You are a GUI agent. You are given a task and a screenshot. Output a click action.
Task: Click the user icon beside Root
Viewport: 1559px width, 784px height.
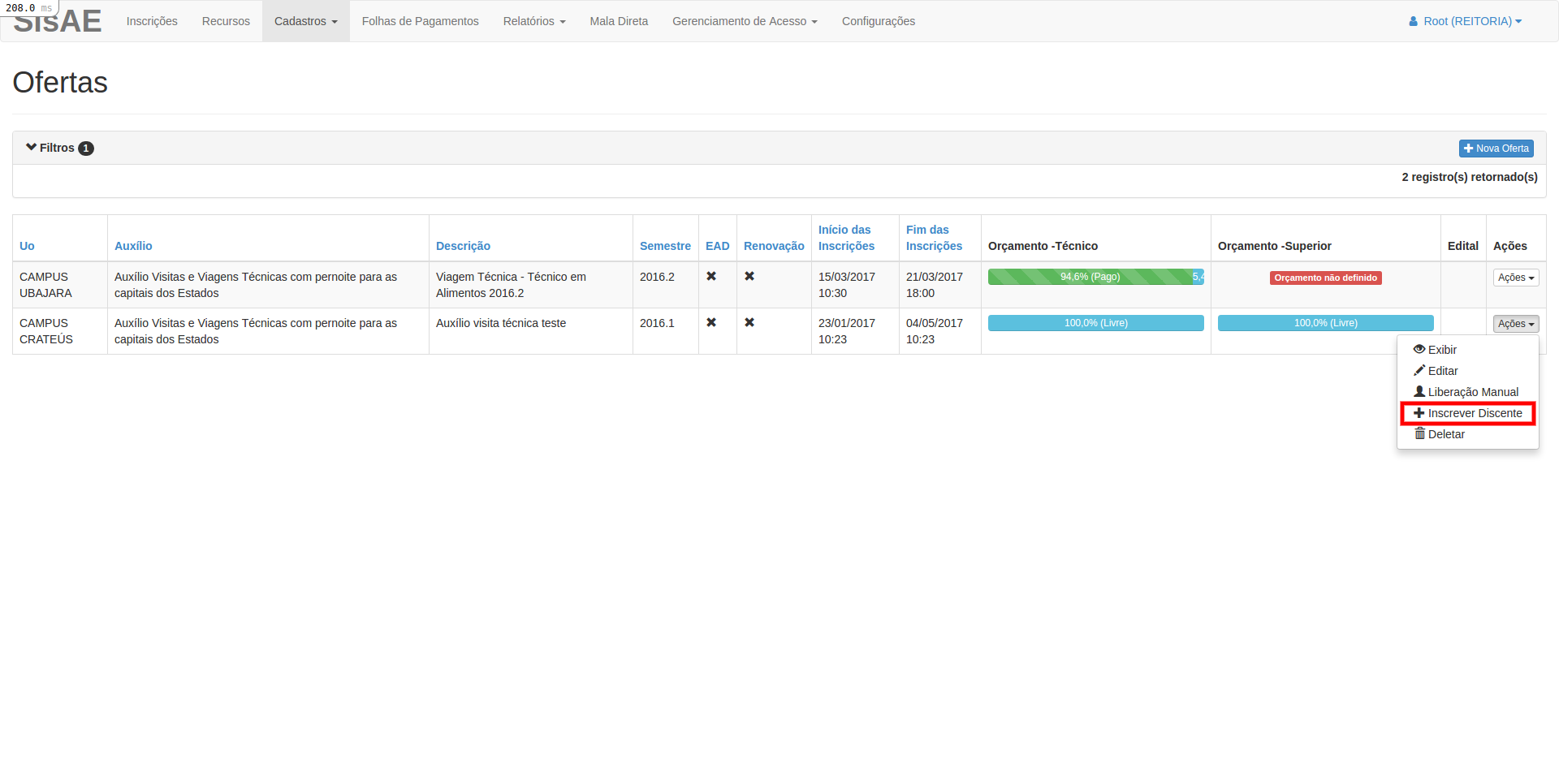[x=1413, y=21]
